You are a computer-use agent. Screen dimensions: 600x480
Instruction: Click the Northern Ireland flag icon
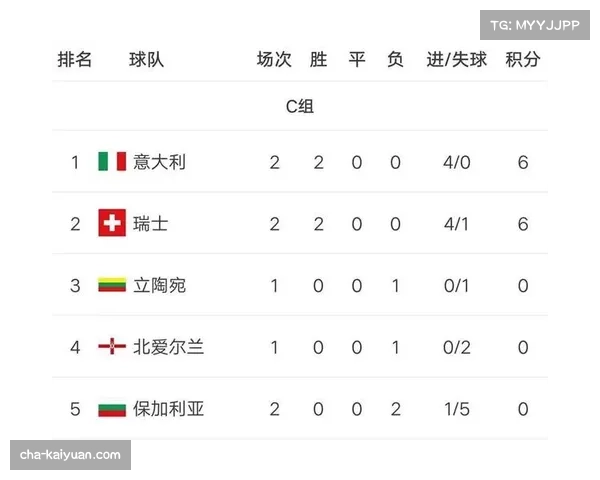click(112, 346)
